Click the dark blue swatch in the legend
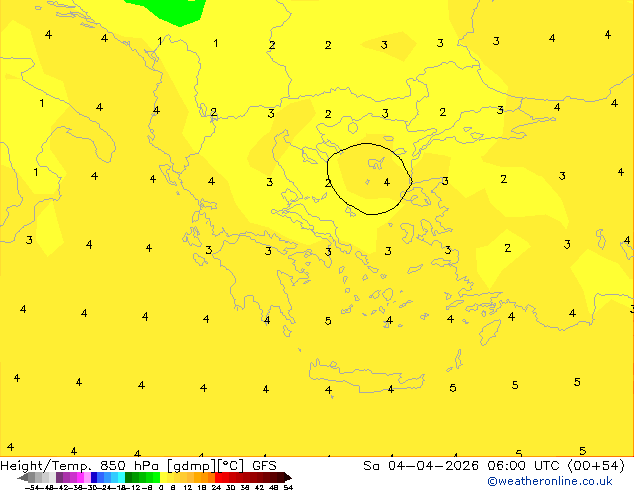 (x=94, y=477)
